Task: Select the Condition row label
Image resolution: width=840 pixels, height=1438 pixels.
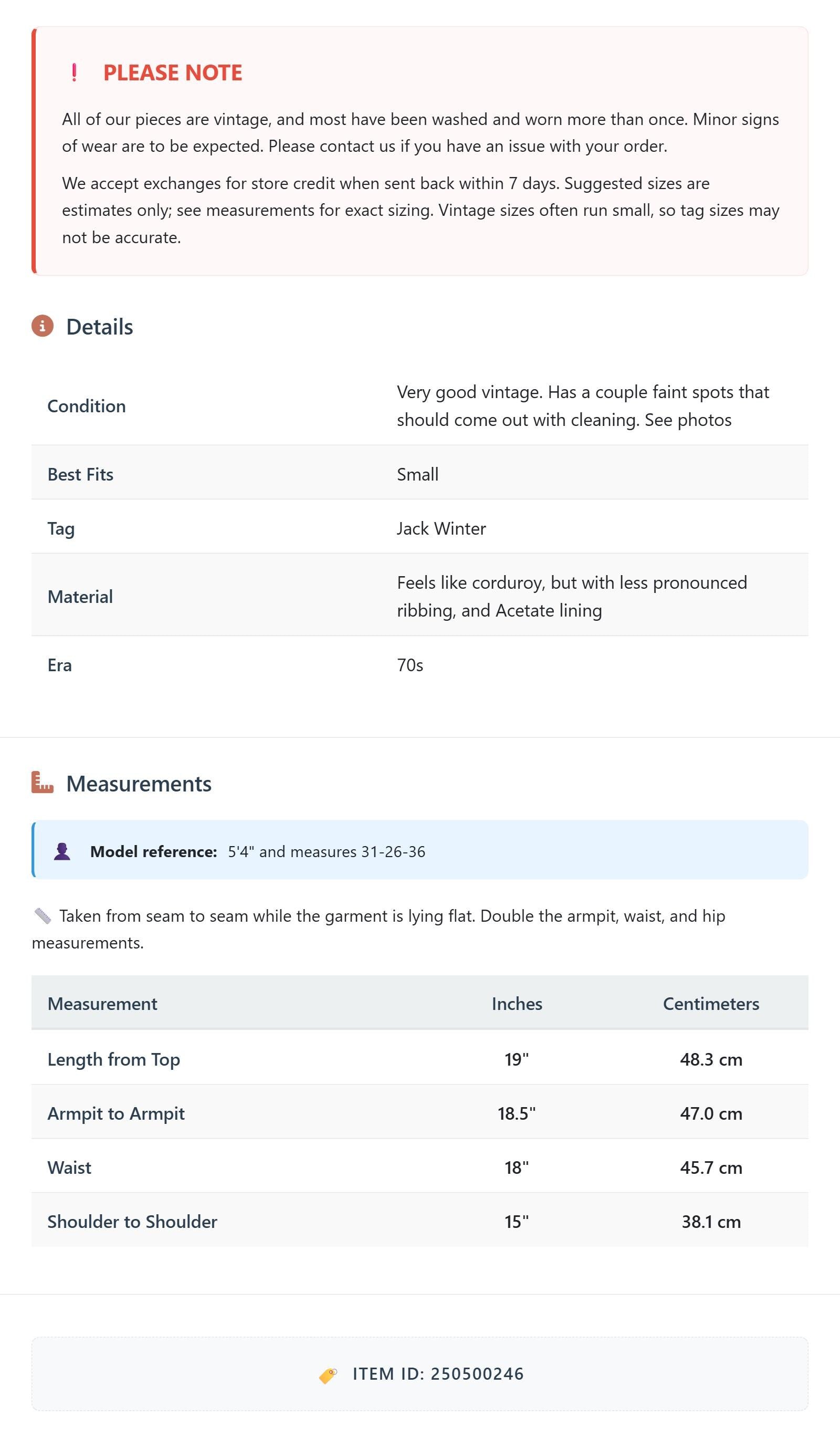Action: pos(87,407)
